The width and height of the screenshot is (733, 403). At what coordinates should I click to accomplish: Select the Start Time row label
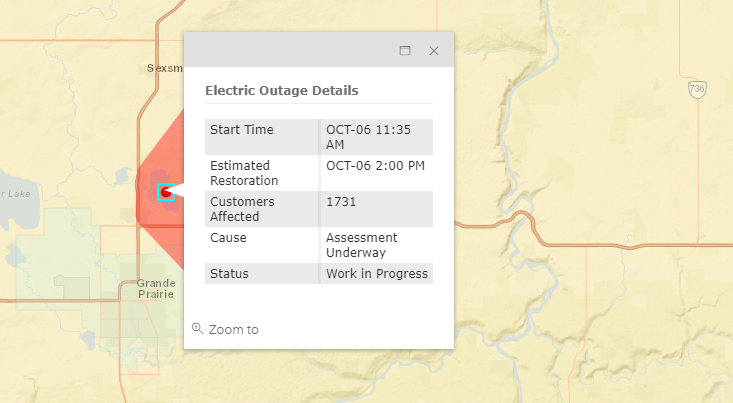pyautogui.click(x=241, y=130)
